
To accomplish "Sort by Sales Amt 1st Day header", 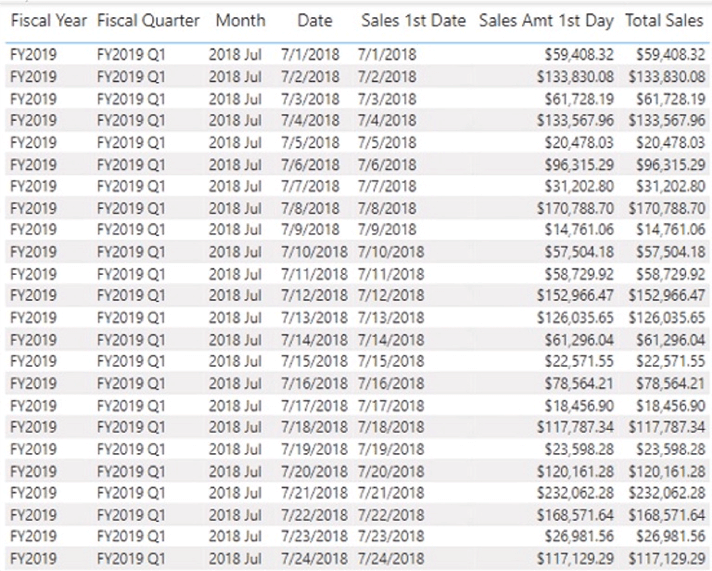I will (545, 20).
